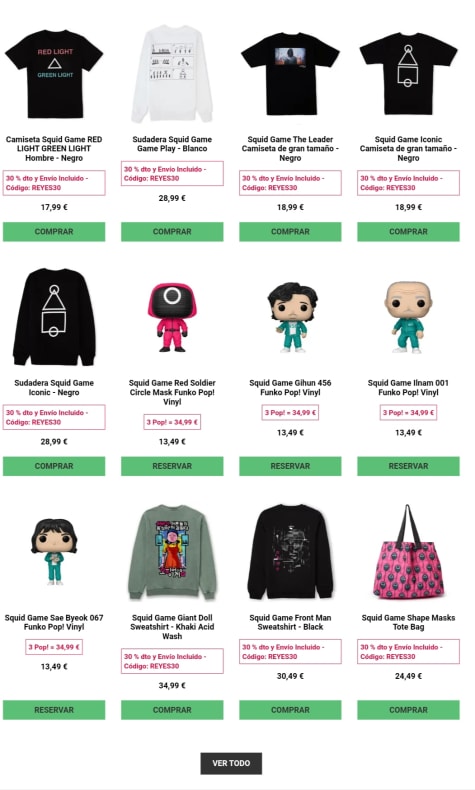Click the Iconic oversized black t-shirt image
This screenshot has height=790, width=475.
tap(409, 74)
